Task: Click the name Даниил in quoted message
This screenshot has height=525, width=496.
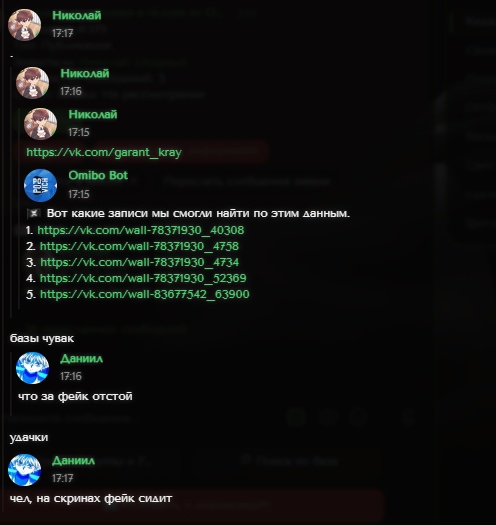Action: click(81, 359)
